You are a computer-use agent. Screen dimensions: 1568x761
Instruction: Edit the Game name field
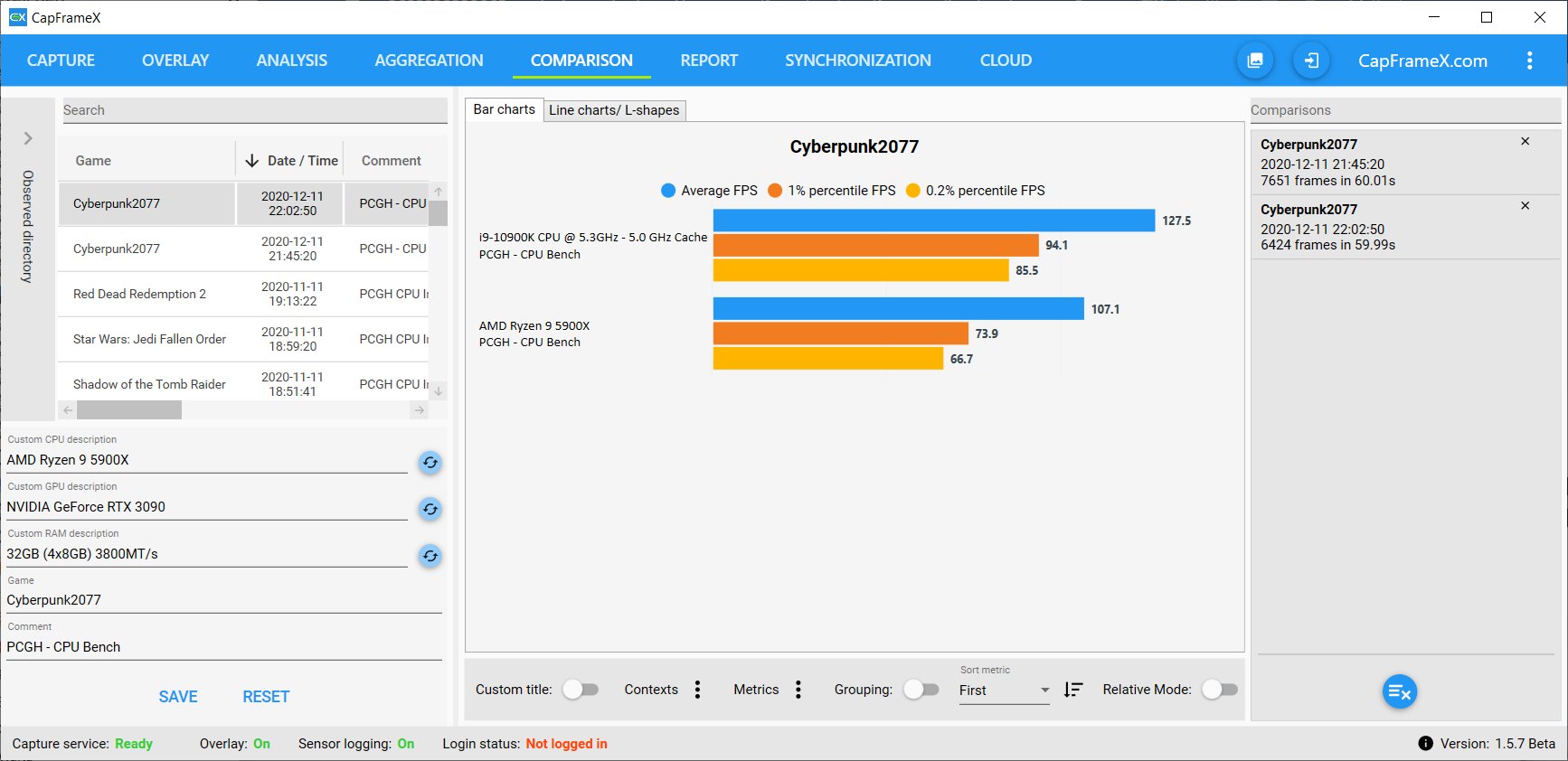pos(224,600)
